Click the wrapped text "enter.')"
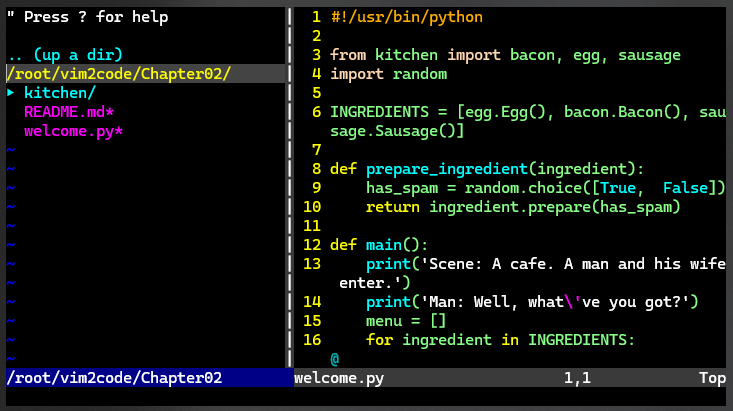 tap(374, 283)
